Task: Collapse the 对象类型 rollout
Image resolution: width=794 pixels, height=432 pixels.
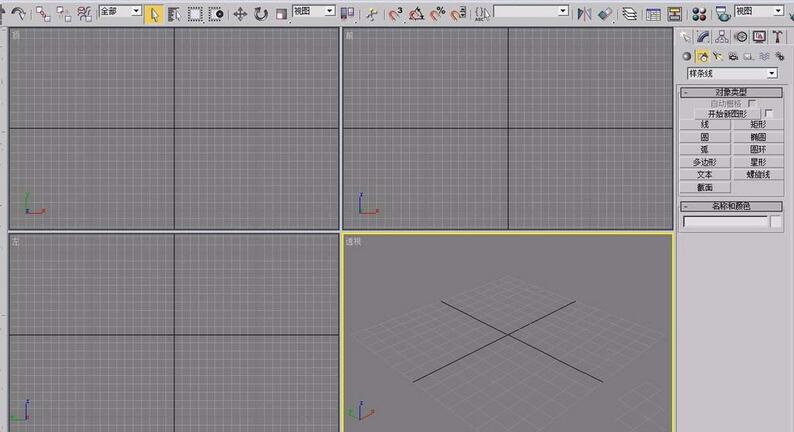Action: click(x=731, y=92)
